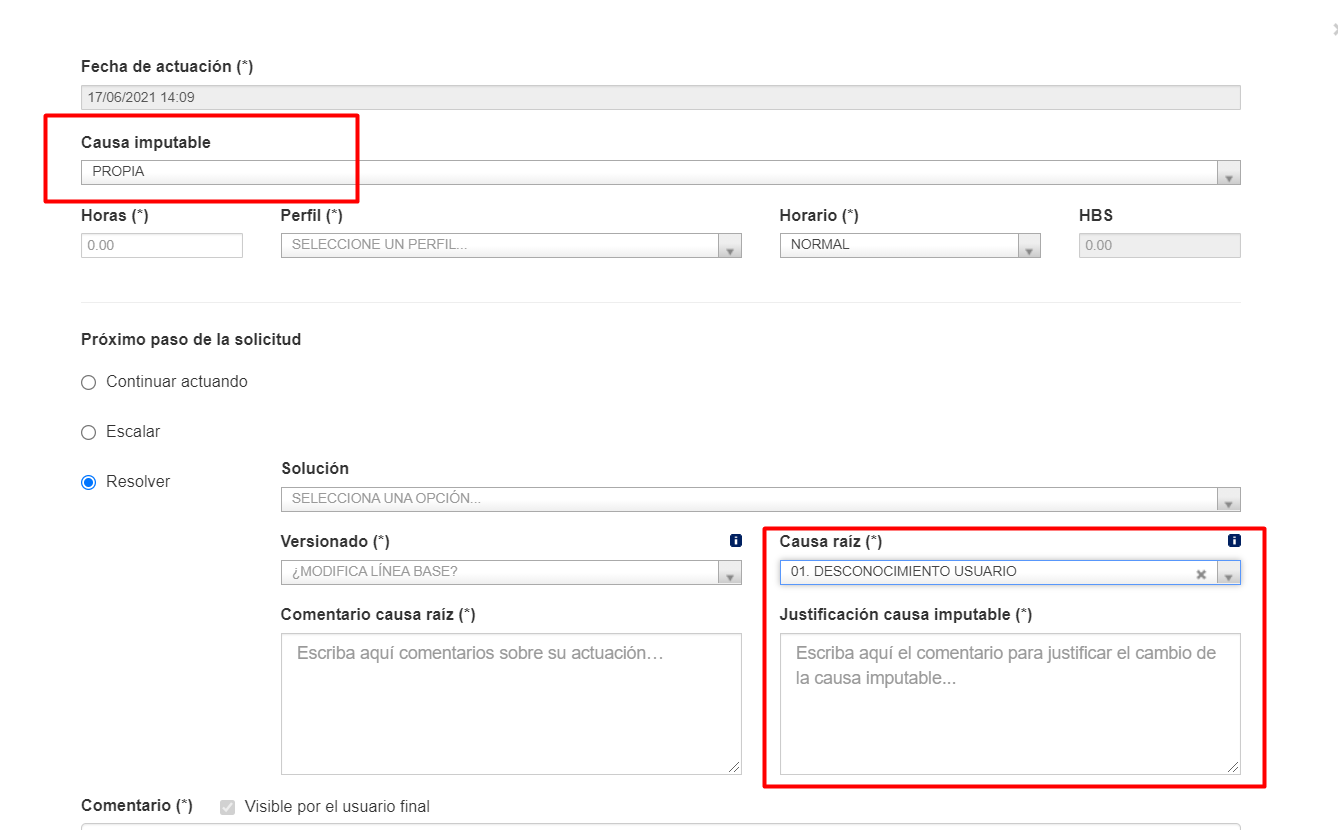The image size is (1338, 830).
Task: Open the Versionado dropdown ¿MODIFICA LÍNEA BASE?
Action: point(511,572)
